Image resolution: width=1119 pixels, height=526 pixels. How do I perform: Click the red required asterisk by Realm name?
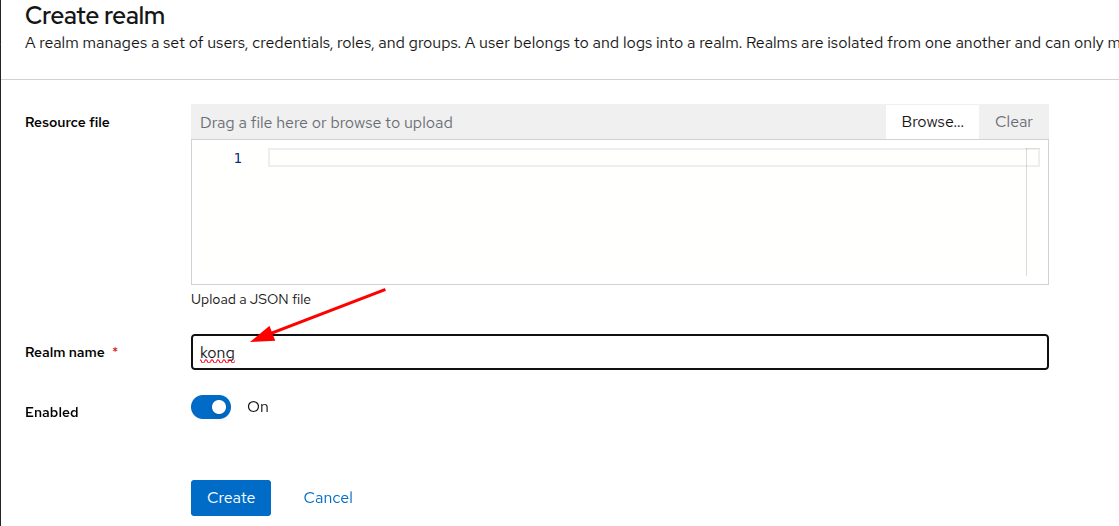click(115, 351)
